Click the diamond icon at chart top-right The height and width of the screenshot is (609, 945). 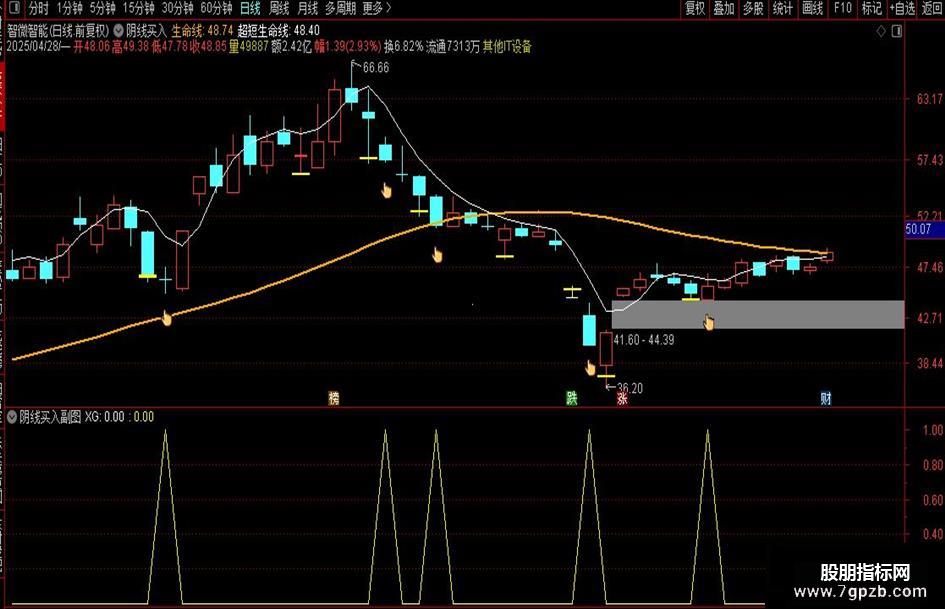pyautogui.click(x=881, y=31)
